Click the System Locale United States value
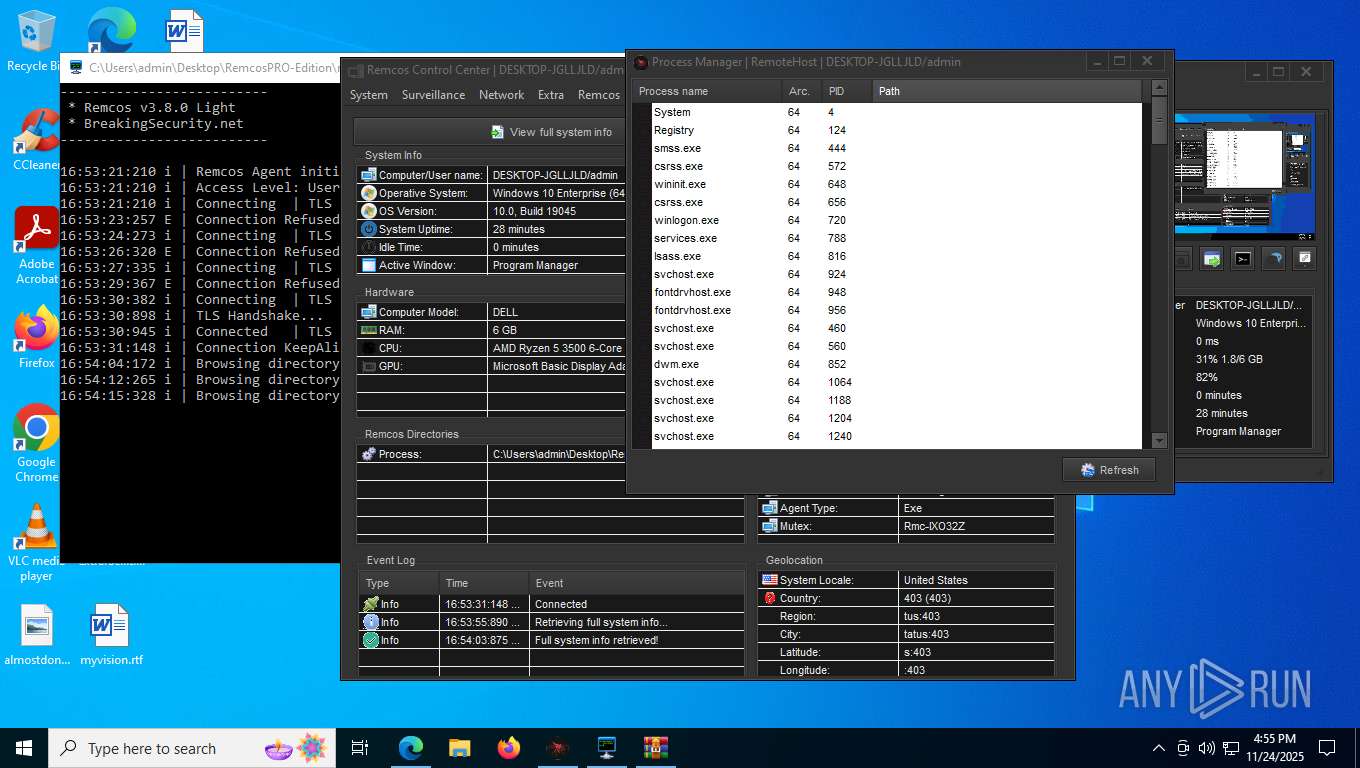Image resolution: width=1360 pixels, height=768 pixels. pyautogui.click(x=935, y=580)
